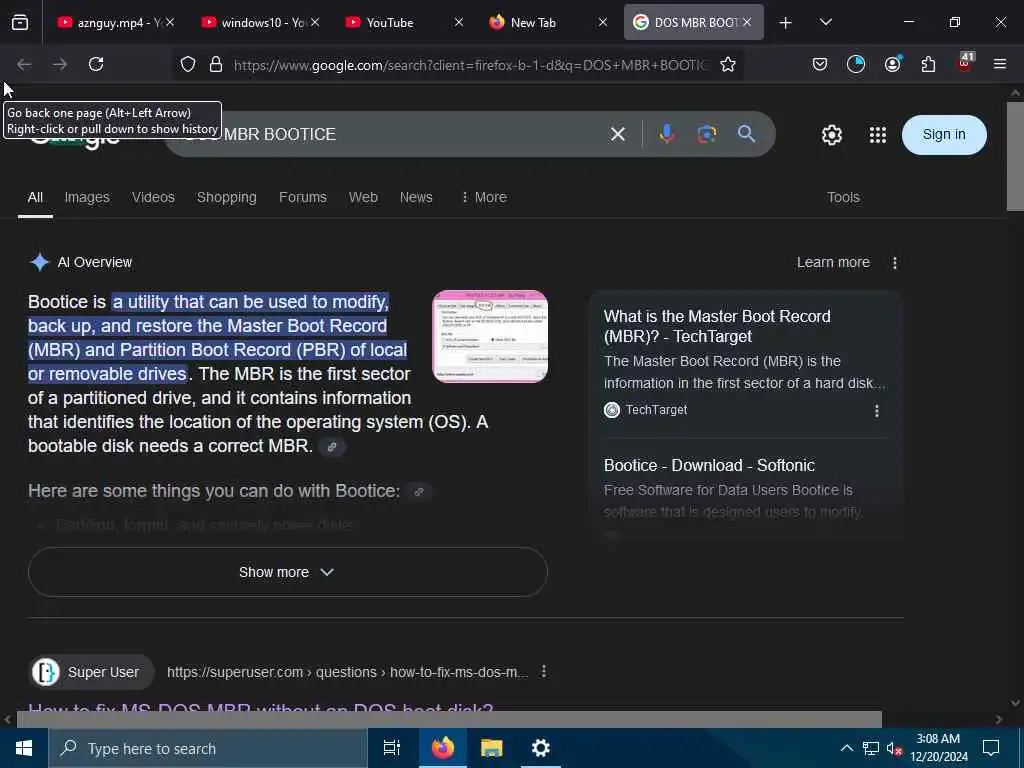Screen dimensions: 1024x768
Task: Search by image with Google Lens
Action: click(707, 134)
